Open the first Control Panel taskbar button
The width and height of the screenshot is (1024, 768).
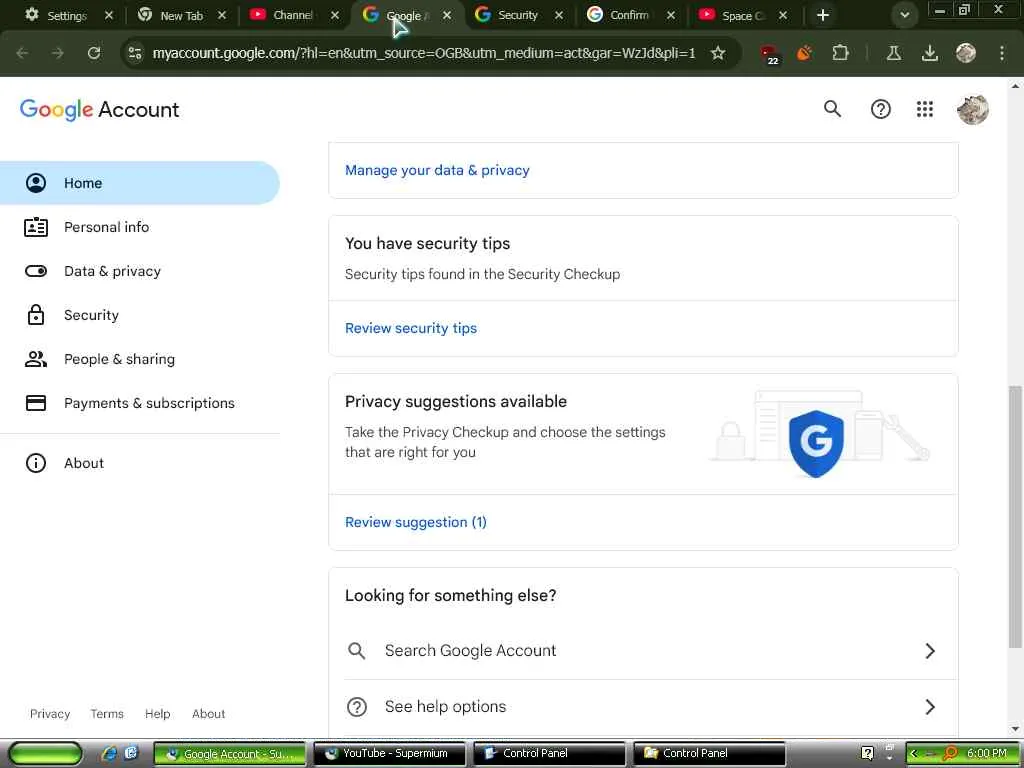pyautogui.click(x=549, y=754)
